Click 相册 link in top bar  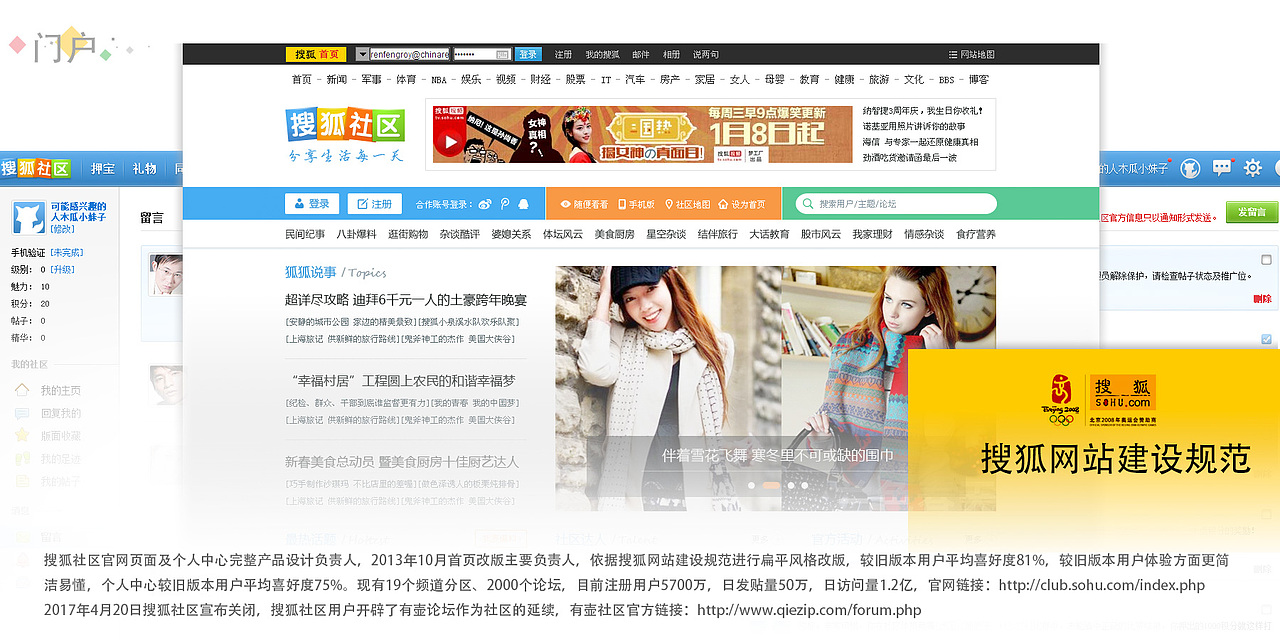pyautogui.click(x=671, y=54)
